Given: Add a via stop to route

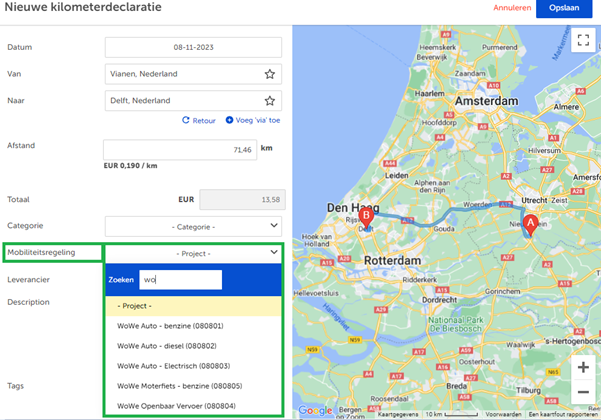Looking at the screenshot, I should [x=253, y=120].
